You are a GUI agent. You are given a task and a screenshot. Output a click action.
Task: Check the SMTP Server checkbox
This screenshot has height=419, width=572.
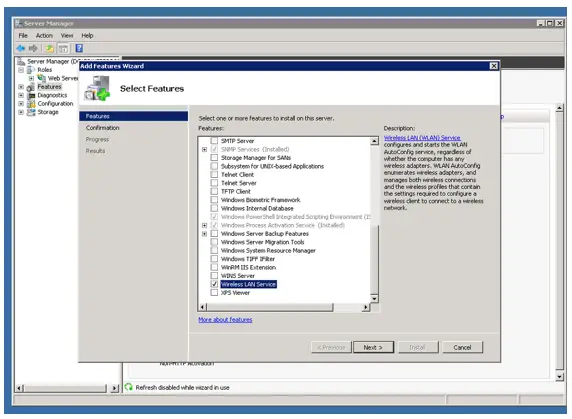[214, 141]
